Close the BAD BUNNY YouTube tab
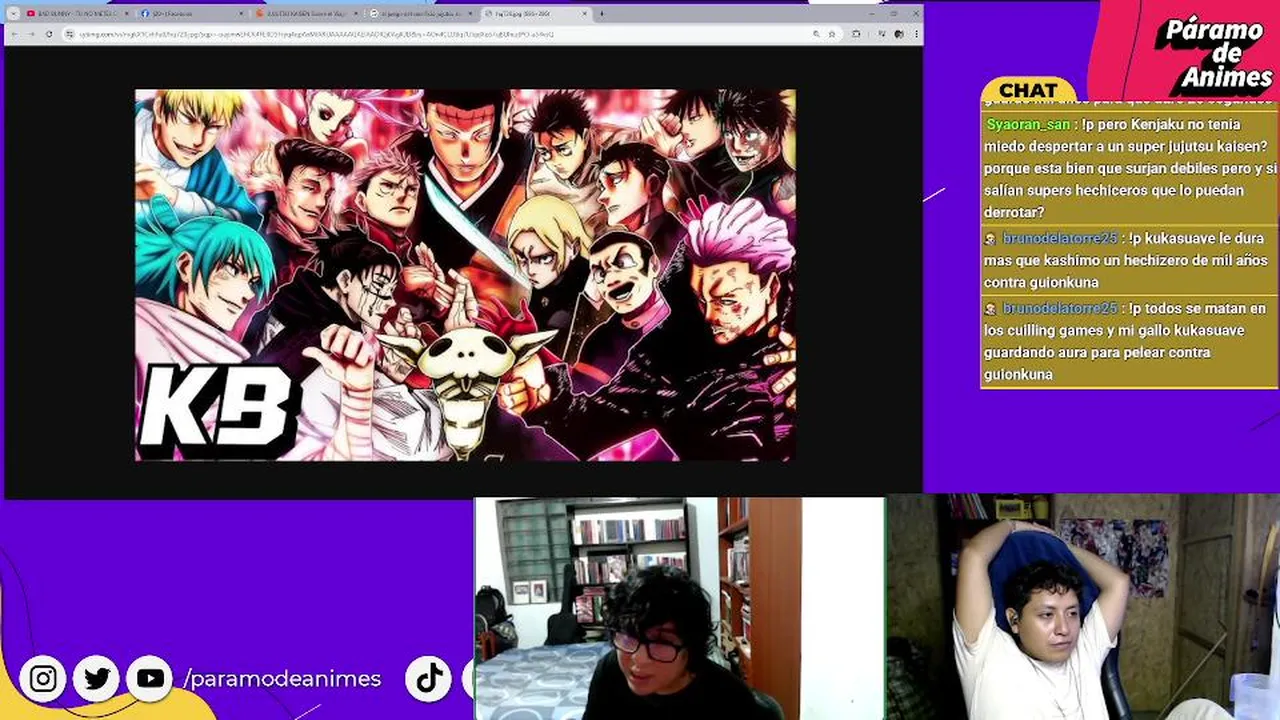1280x720 pixels. (126, 14)
